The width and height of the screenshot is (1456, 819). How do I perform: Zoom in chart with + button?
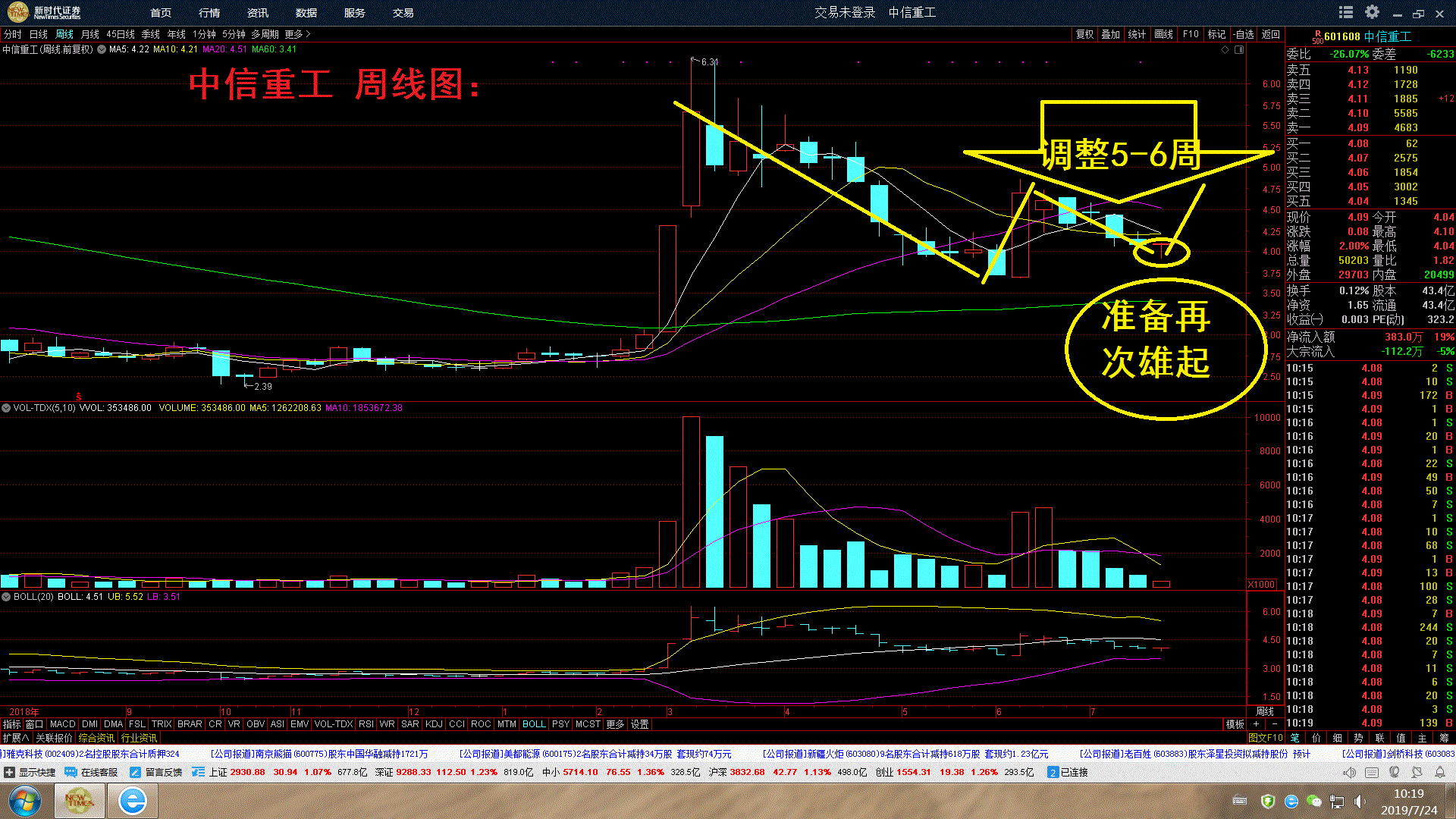click(1257, 724)
